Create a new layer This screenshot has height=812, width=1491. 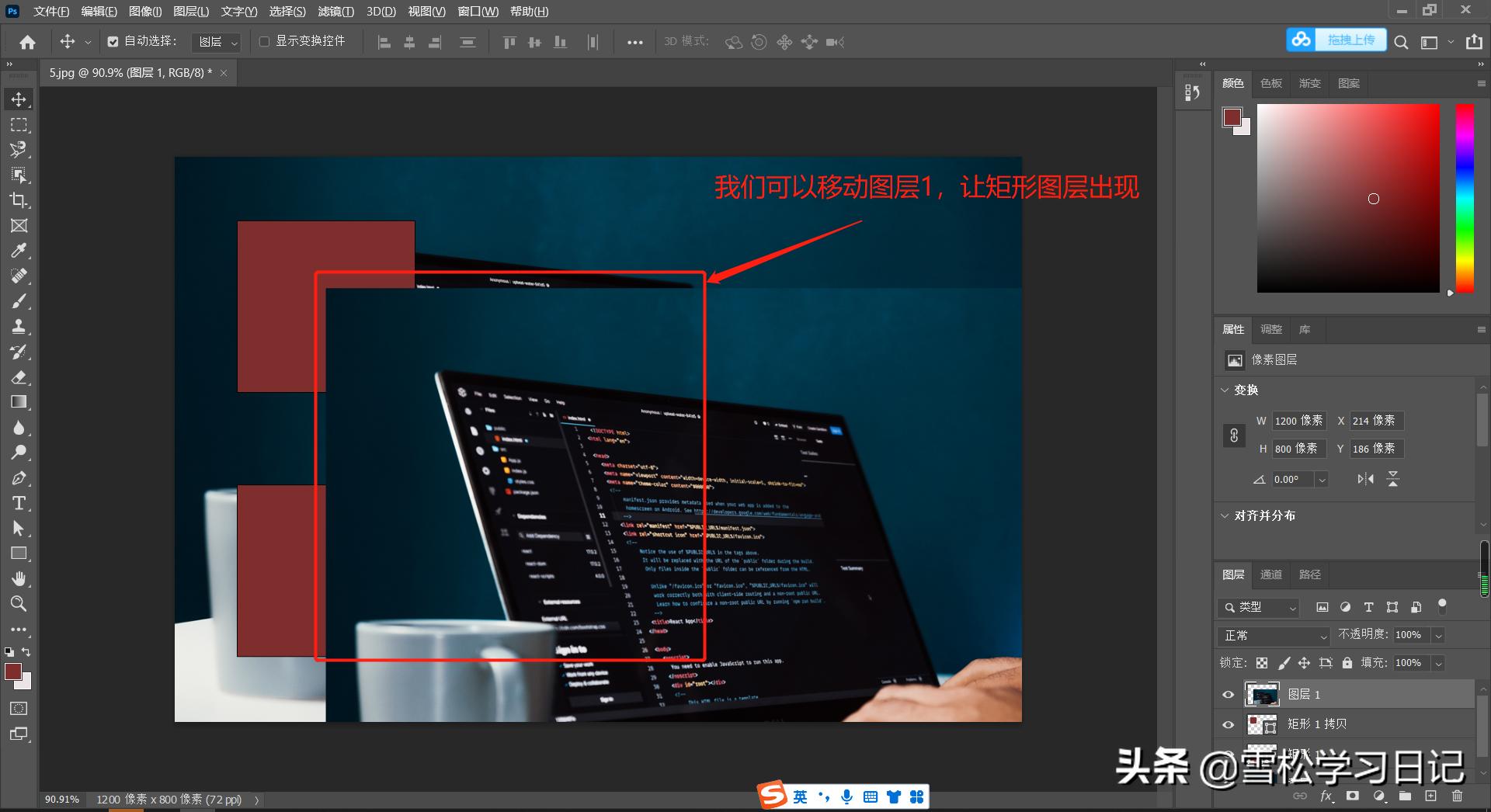(1430, 796)
